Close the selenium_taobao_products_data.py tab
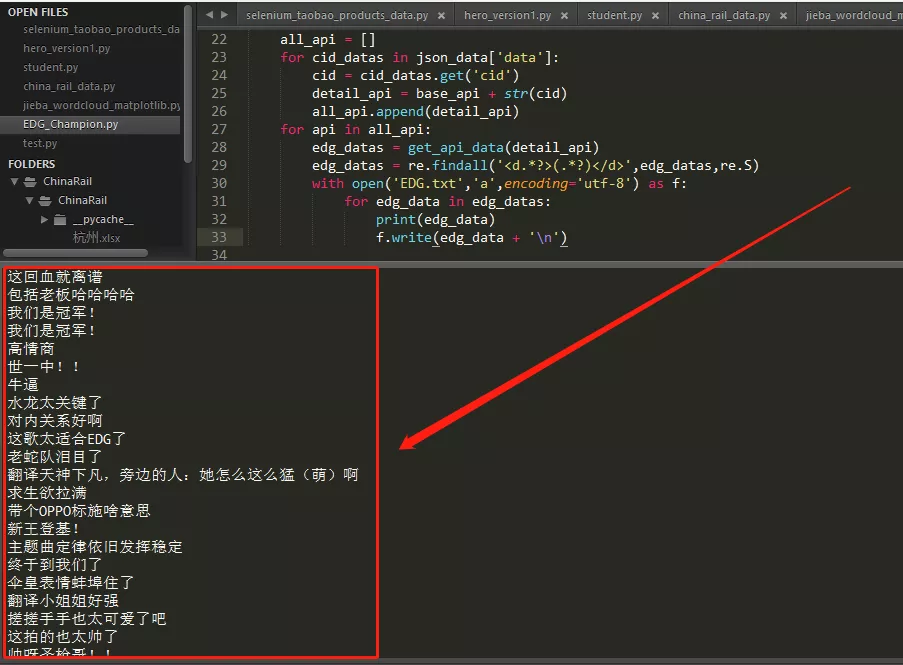Screen dimensions: 903x665 (x=442, y=16)
